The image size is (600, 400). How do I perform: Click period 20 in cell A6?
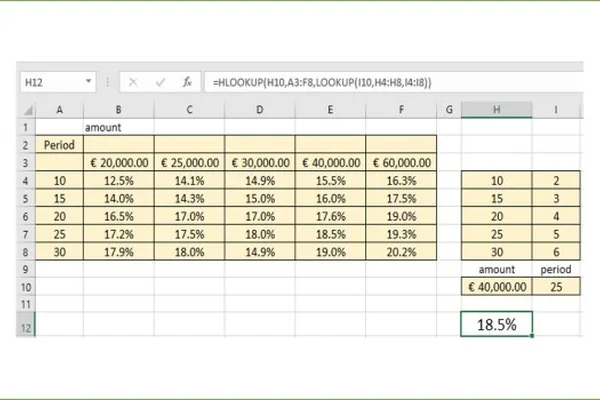(x=59, y=216)
